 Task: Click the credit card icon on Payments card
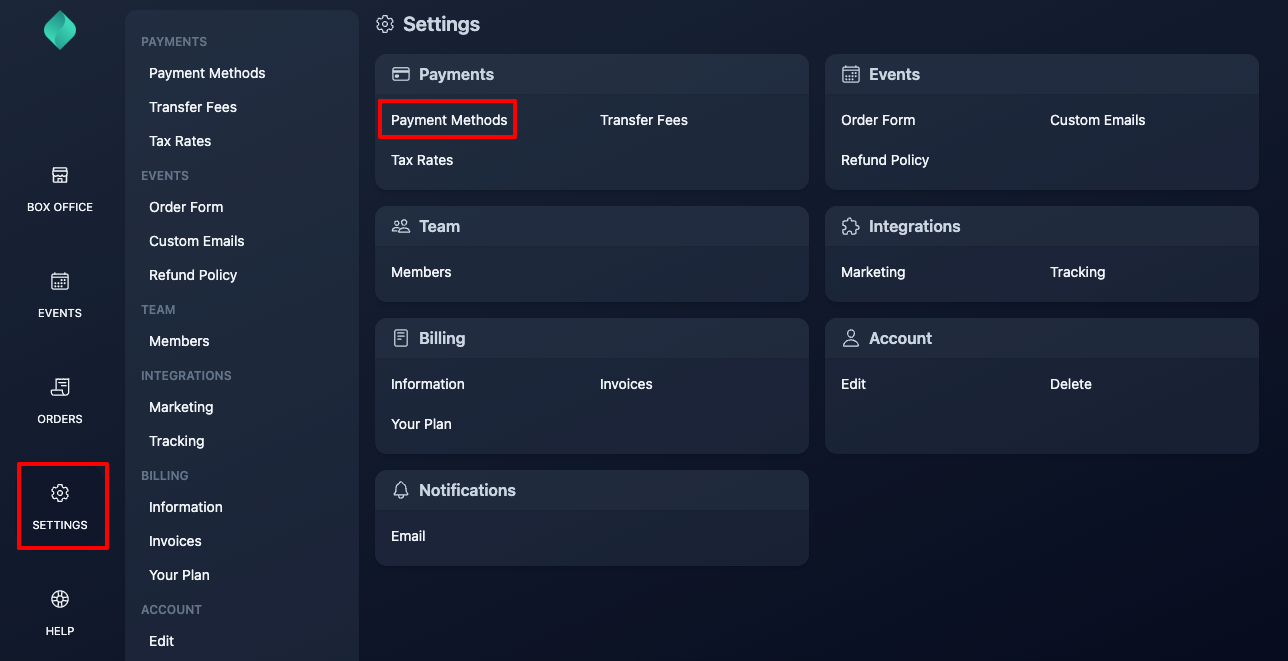point(401,74)
